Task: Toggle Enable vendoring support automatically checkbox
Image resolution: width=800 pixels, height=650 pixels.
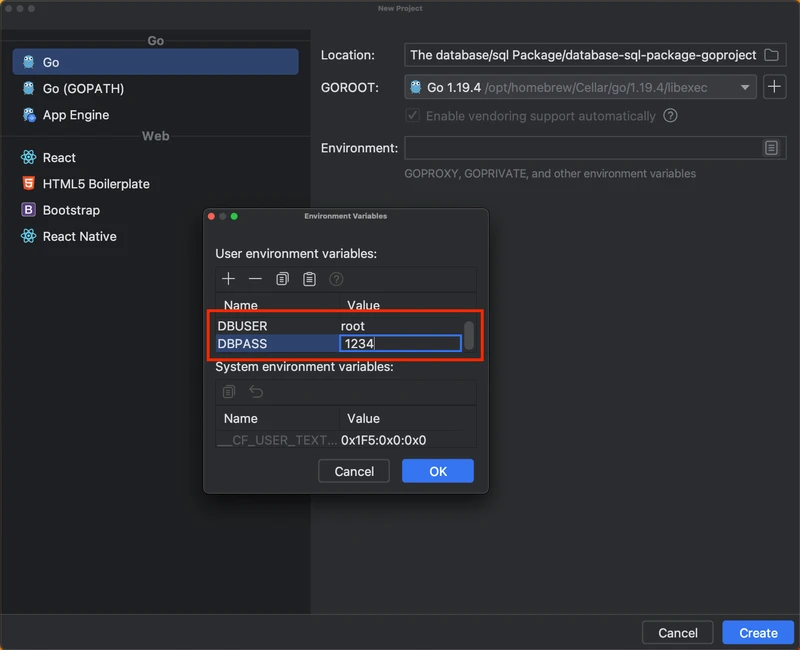Action: point(412,116)
